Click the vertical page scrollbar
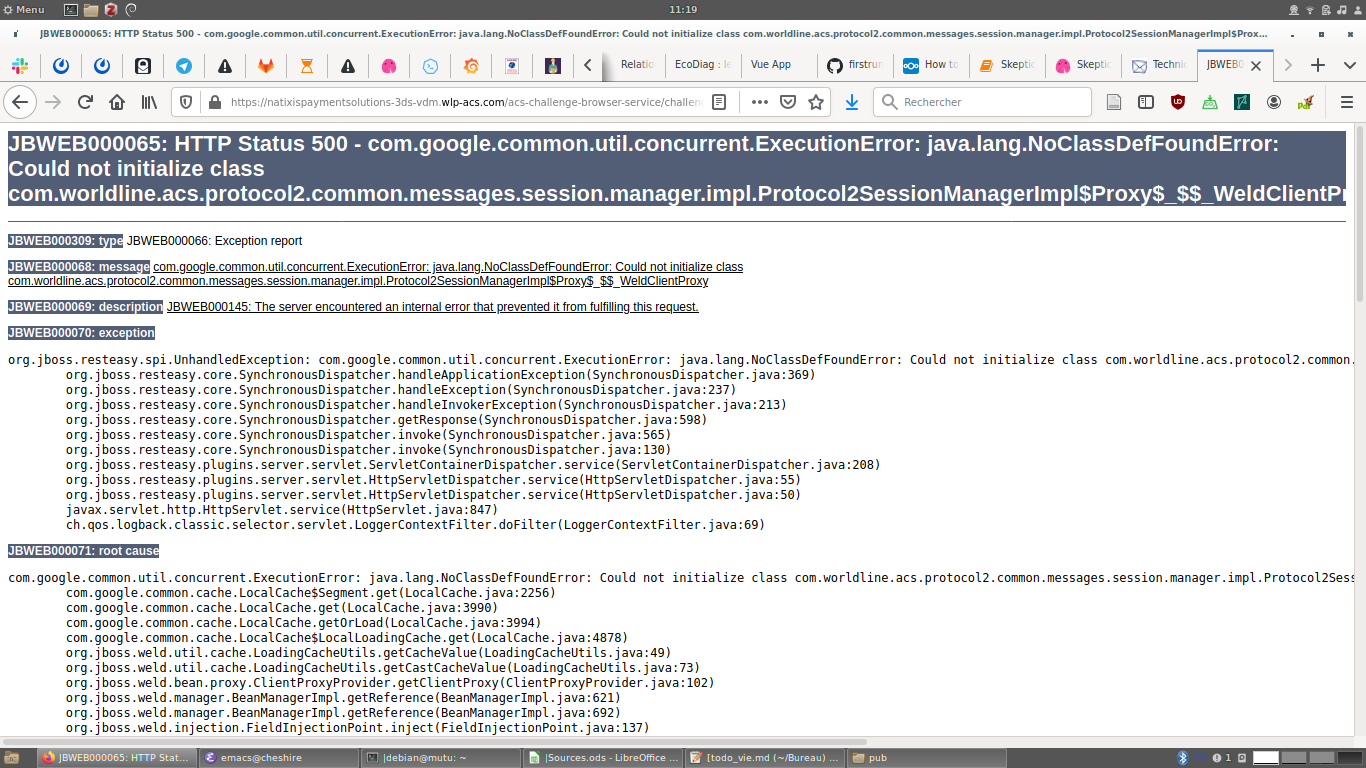 (x=1360, y=215)
